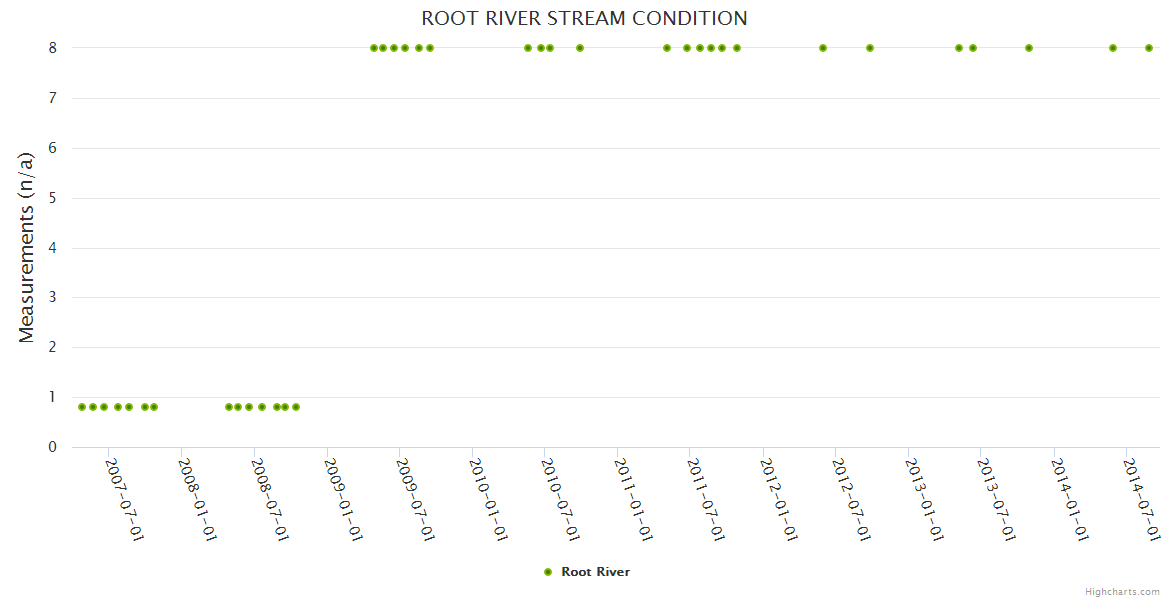Click lone point between 2013-07-01 and 2014-01-01

pos(1029,48)
